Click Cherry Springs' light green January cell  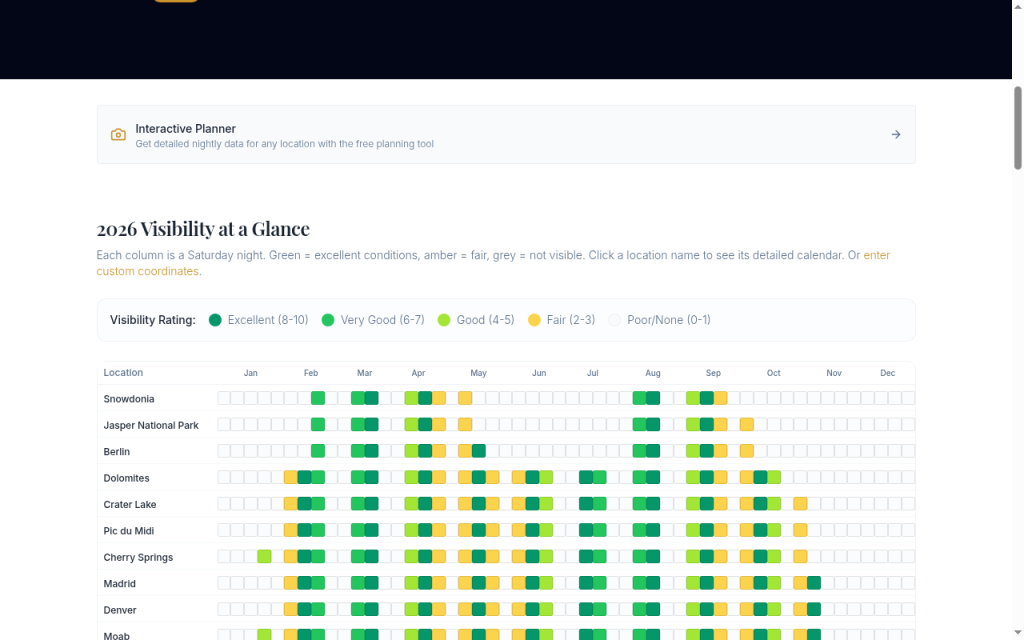[x=264, y=556]
